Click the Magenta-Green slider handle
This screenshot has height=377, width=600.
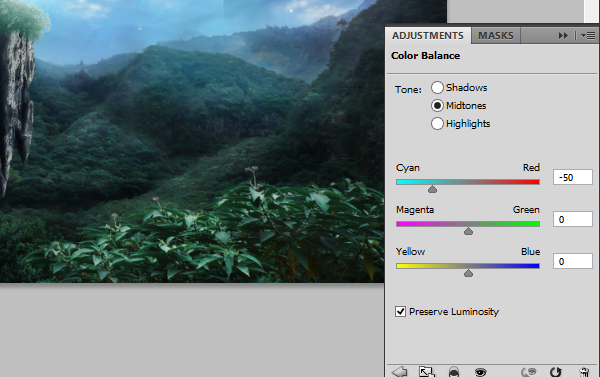pyautogui.click(x=468, y=231)
